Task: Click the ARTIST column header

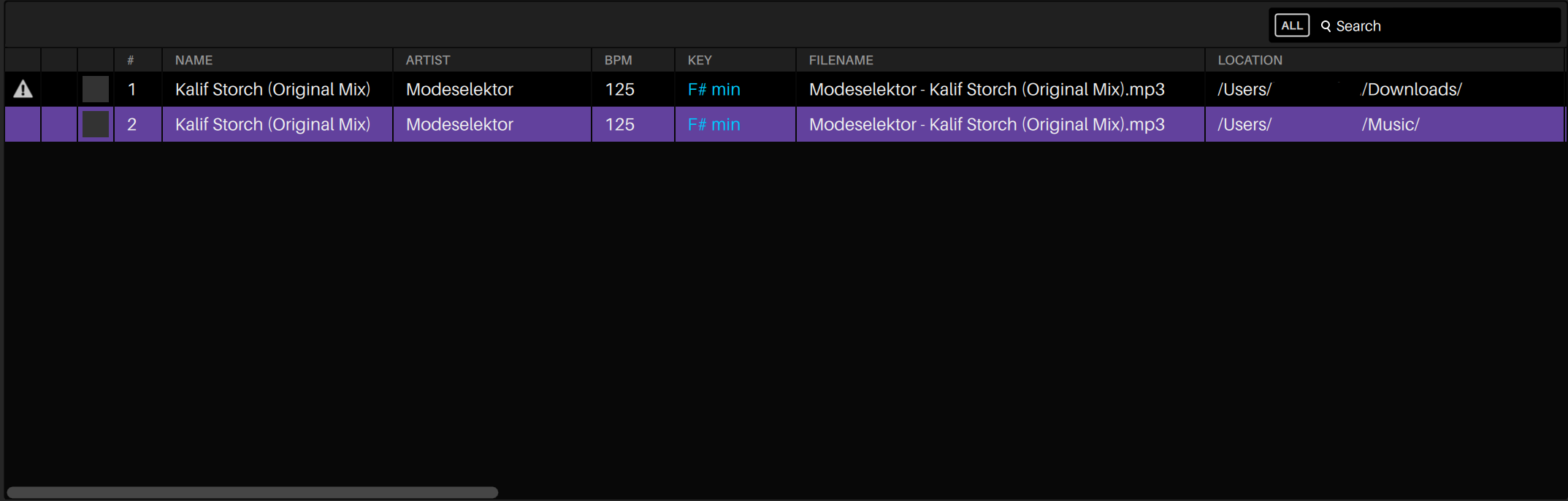Action: 428,61
